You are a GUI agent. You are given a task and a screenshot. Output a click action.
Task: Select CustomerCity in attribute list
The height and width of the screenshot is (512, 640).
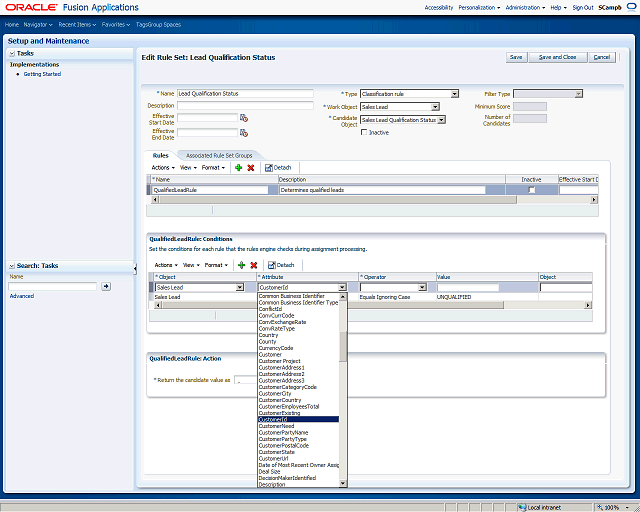(x=299, y=394)
